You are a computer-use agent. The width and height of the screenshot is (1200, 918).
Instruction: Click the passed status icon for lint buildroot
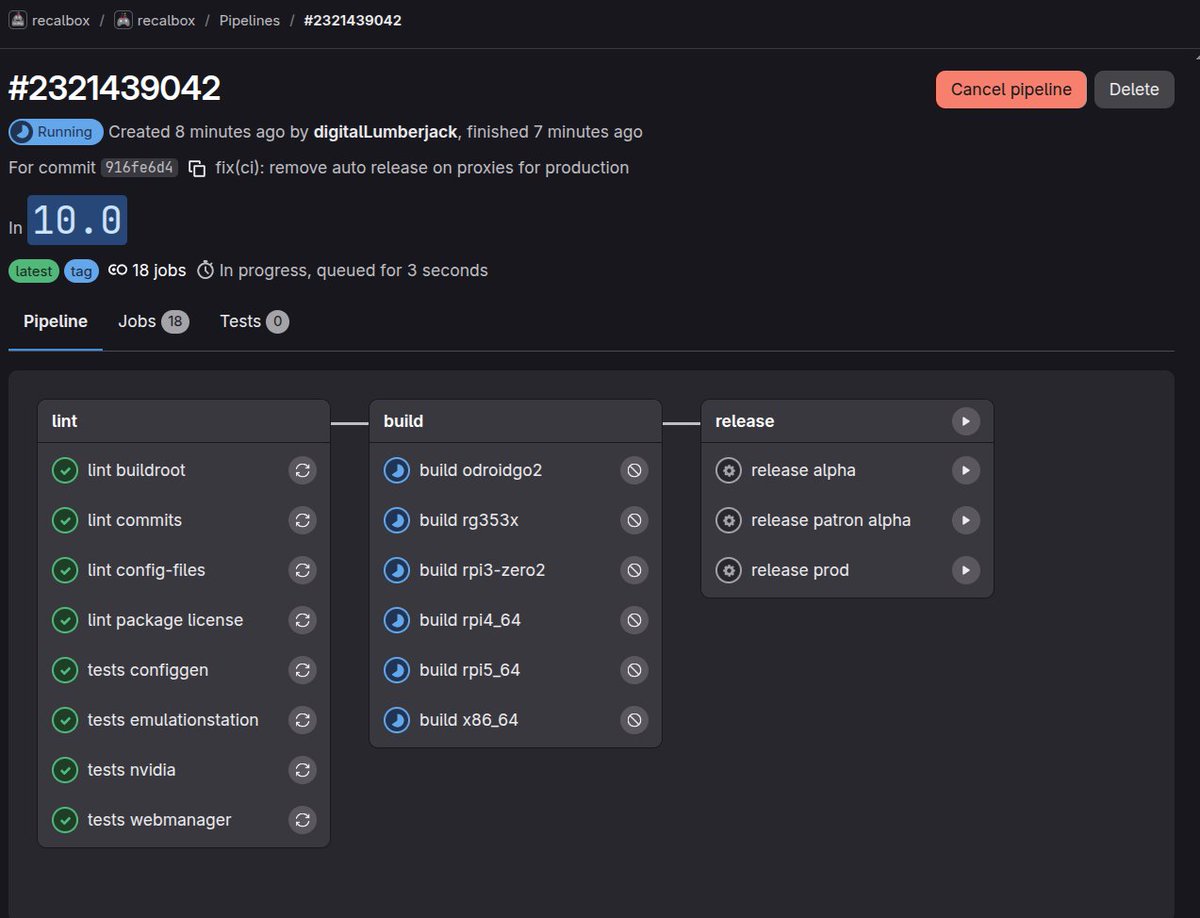point(65,470)
